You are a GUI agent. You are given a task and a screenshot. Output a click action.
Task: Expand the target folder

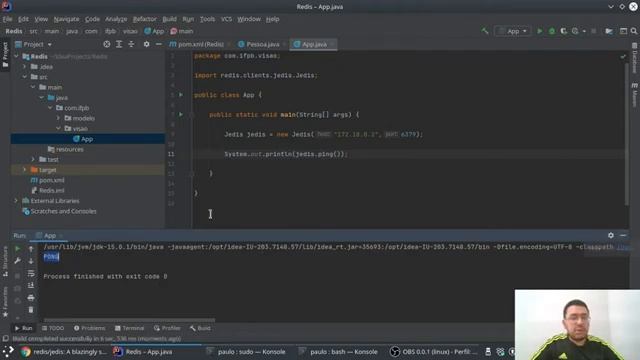pos(24,170)
